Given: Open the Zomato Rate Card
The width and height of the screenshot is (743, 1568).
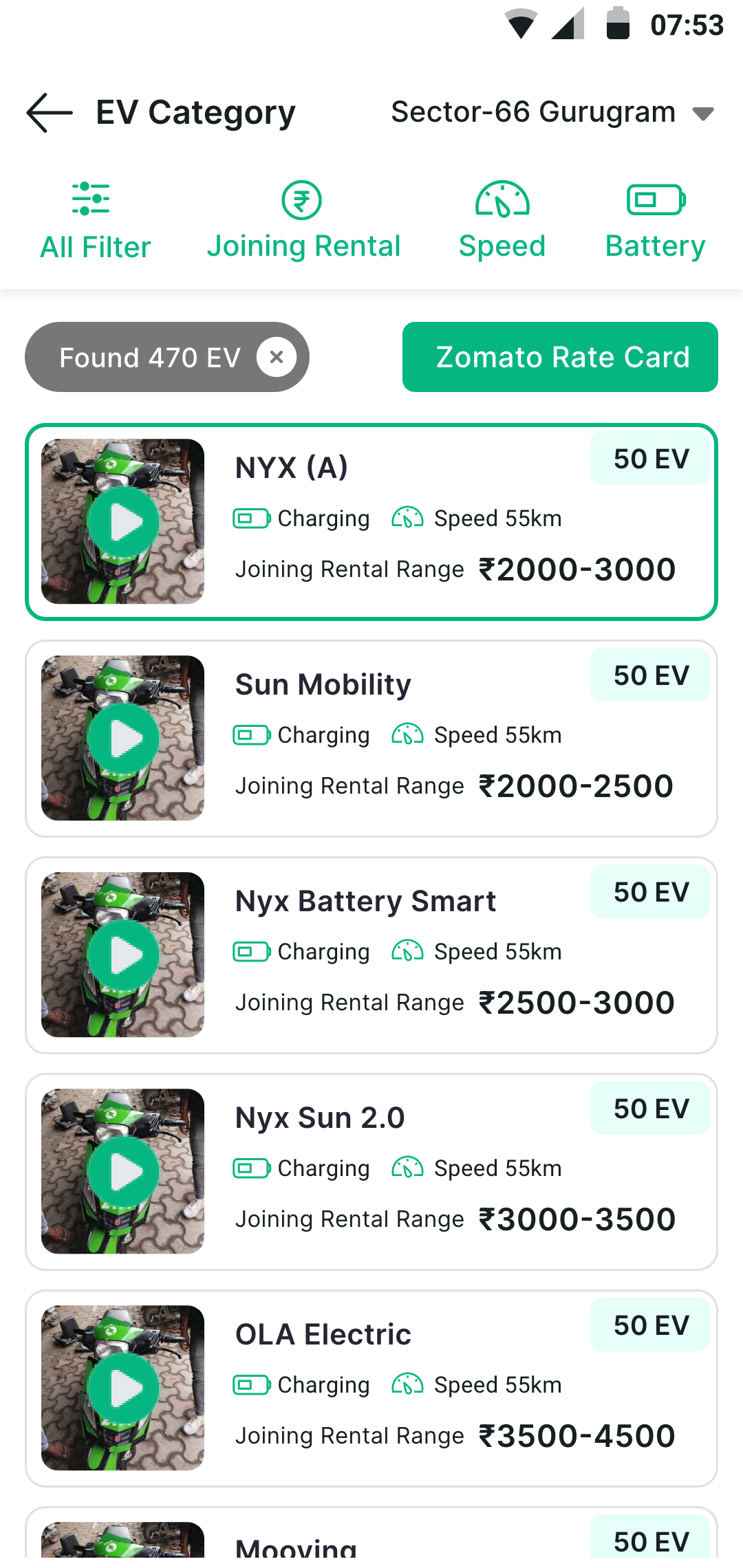Looking at the screenshot, I should tap(560, 357).
